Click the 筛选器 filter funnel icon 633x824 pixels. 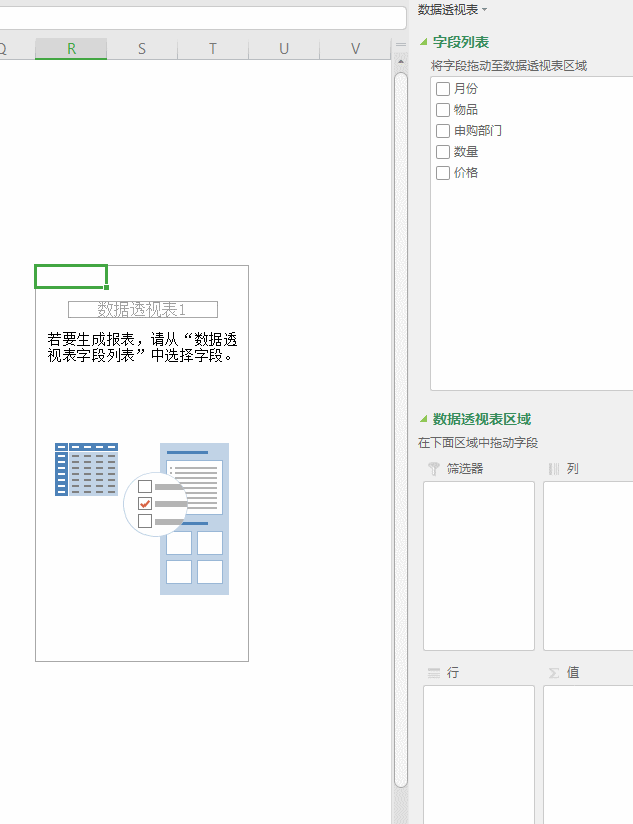click(433, 469)
